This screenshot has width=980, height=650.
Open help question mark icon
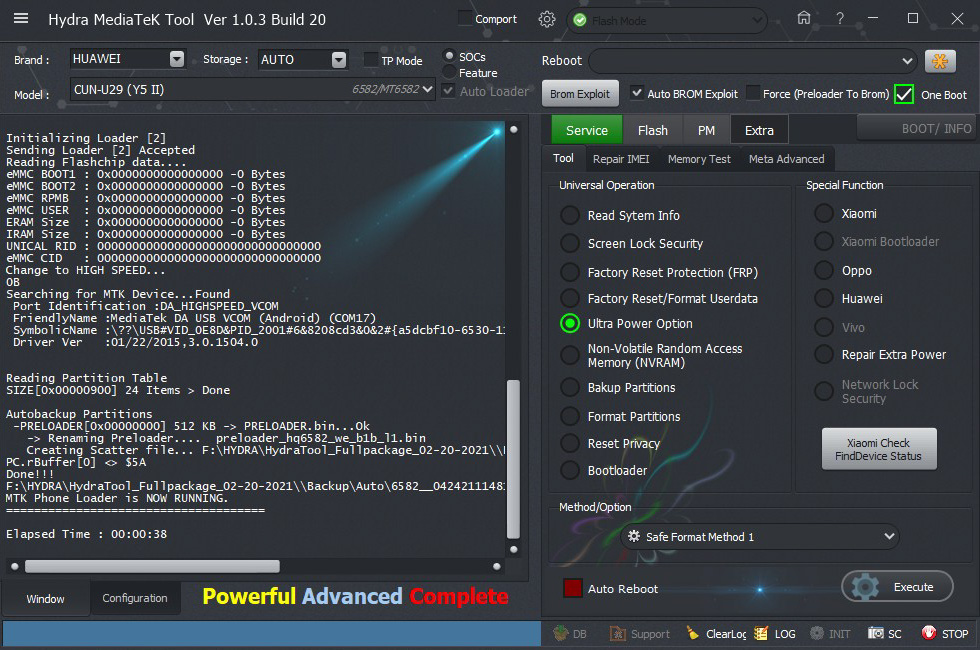coord(840,19)
